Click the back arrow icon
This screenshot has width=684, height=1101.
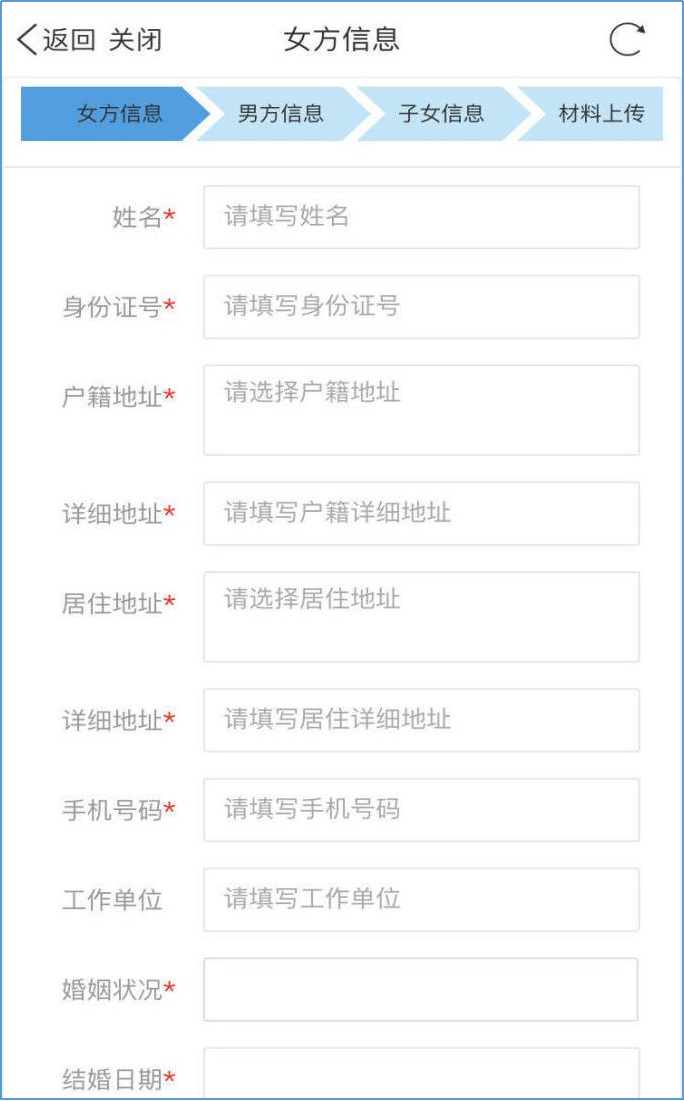click(x=27, y=40)
